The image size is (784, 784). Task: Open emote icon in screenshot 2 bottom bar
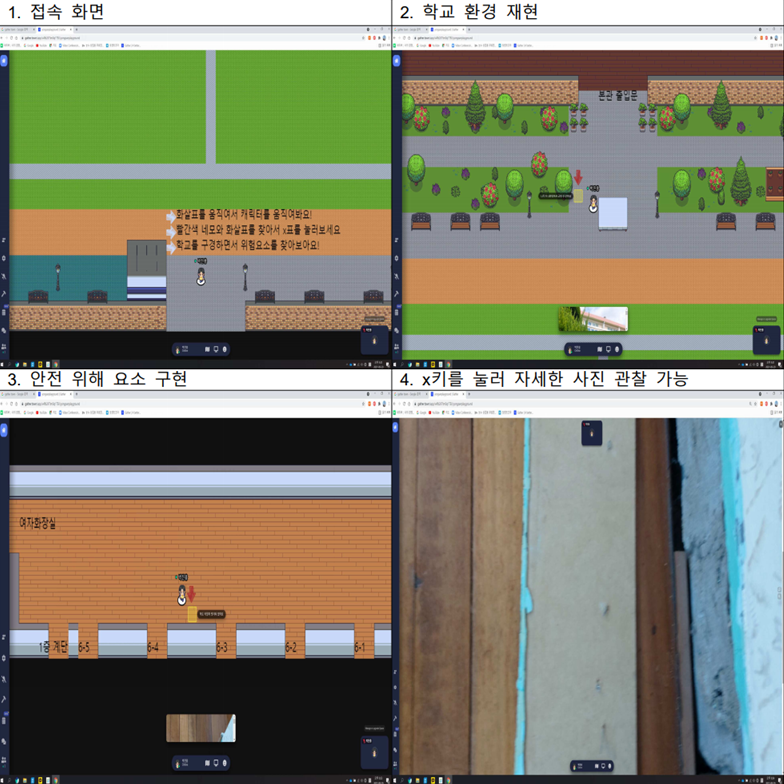click(616, 349)
